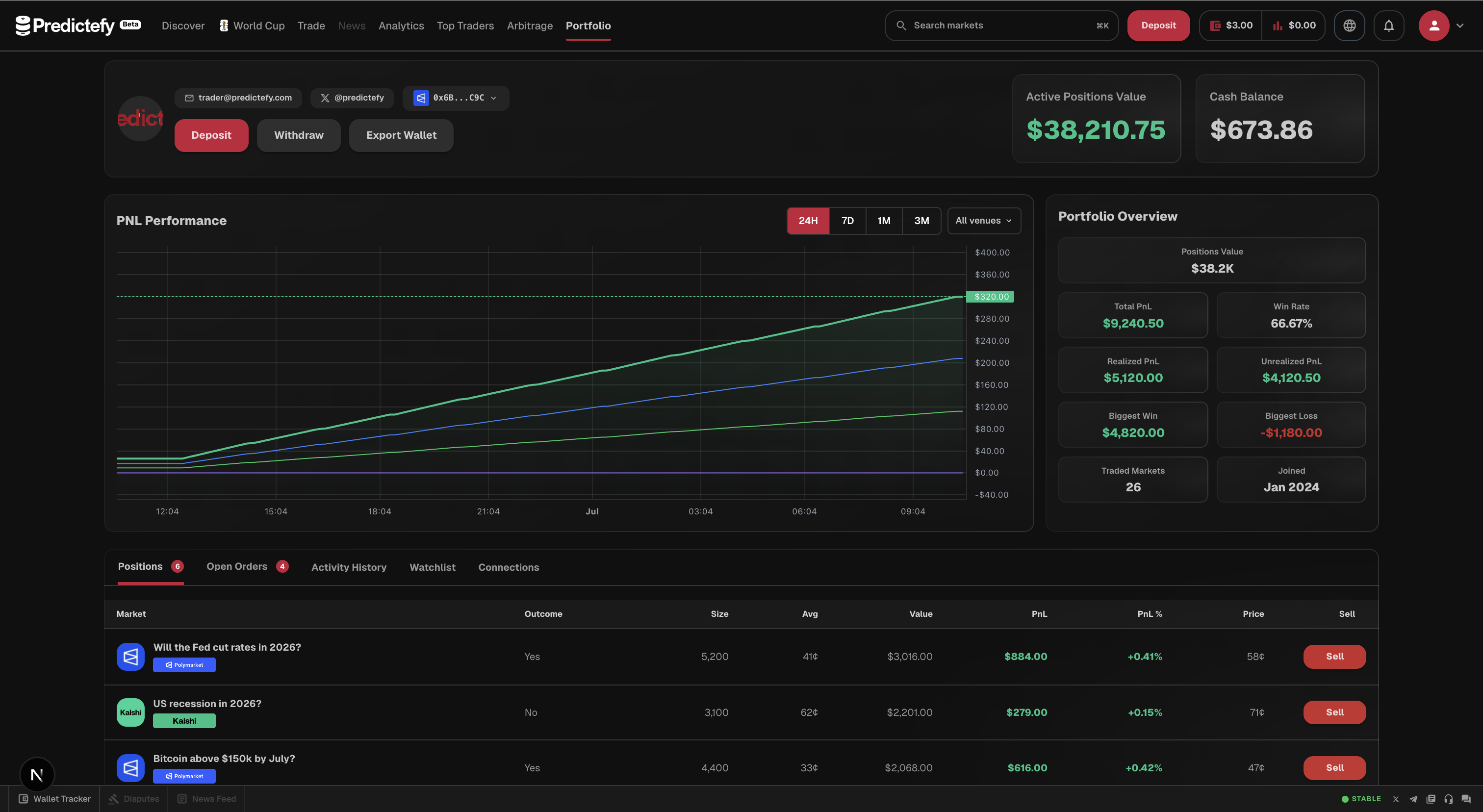The height and width of the screenshot is (812, 1483).
Task: Open the All venues dropdown
Action: click(x=984, y=221)
